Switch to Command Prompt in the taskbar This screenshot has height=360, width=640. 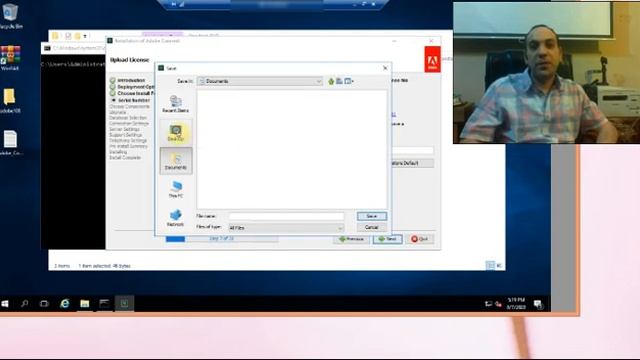point(104,304)
